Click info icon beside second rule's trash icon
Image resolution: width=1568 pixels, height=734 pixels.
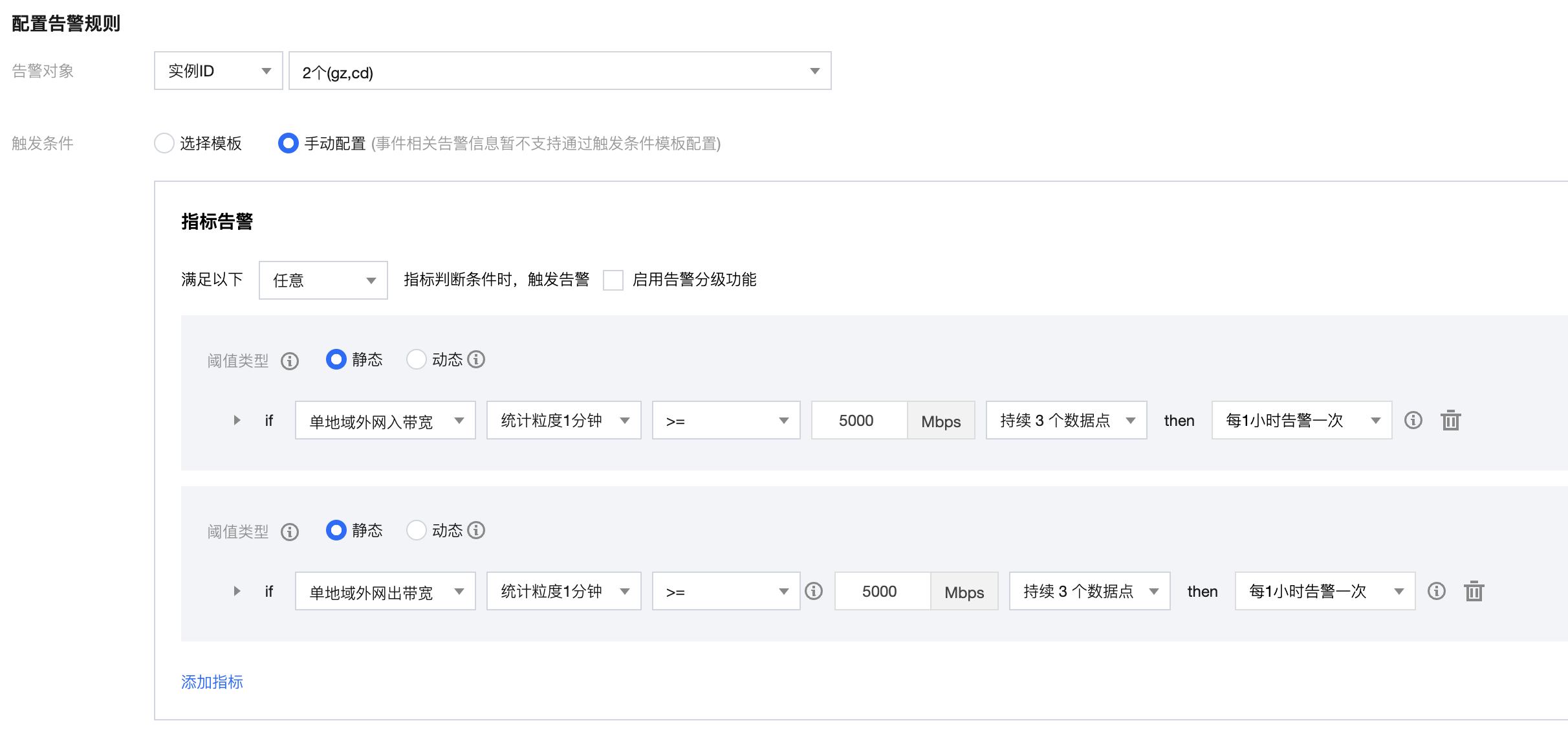pos(1436,592)
